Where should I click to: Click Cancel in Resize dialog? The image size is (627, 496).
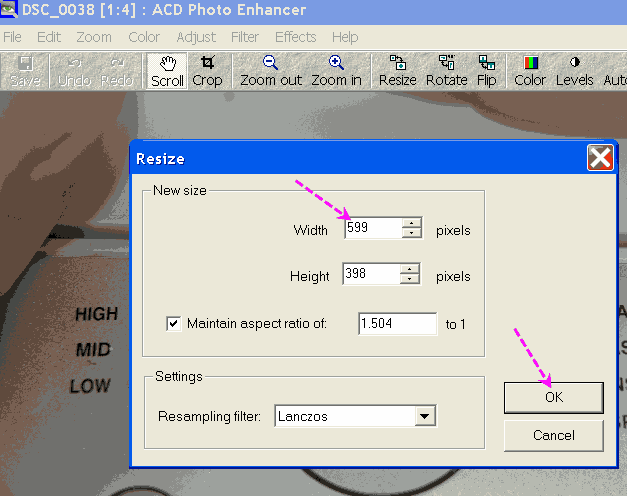pyautogui.click(x=554, y=435)
